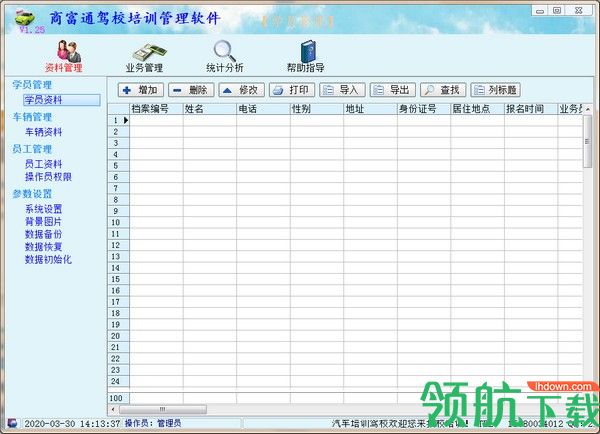This screenshot has width=600, height=434.
Task: Open 数据初始化 option
Action: pyautogui.click(x=48, y=259)
